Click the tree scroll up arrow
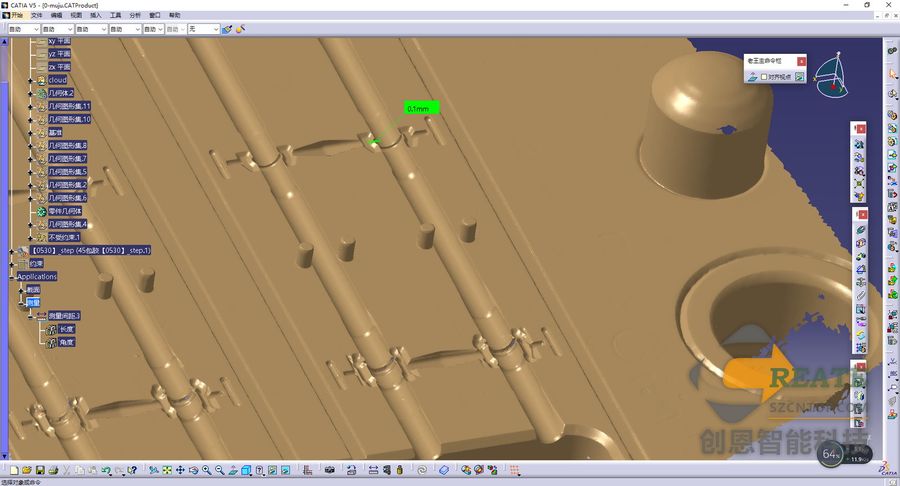Image resolution: width=900 pixels, height=486 pixels. (3, 41)
